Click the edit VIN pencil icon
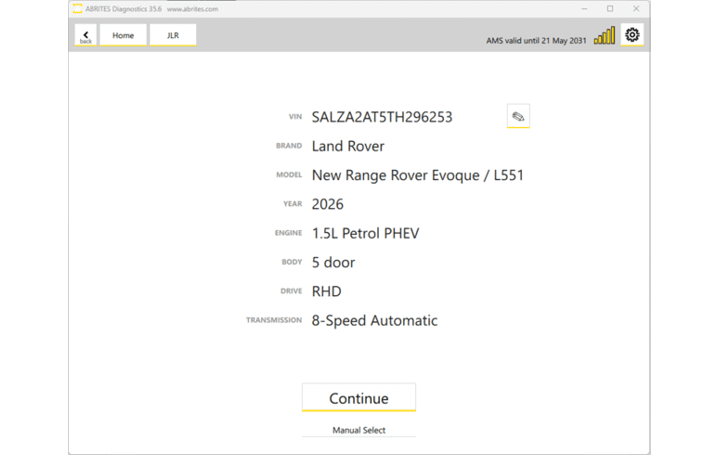Viewport: 719px width, 455px height. pyautogui.click(x=518, y=116)
